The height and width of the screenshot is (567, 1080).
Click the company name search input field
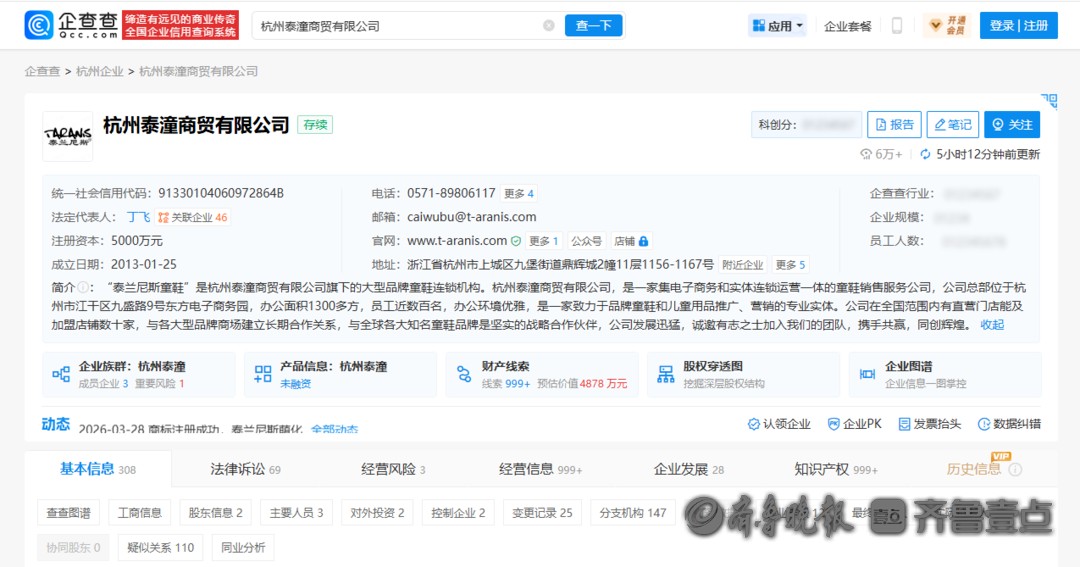click(x=395, y=26)
